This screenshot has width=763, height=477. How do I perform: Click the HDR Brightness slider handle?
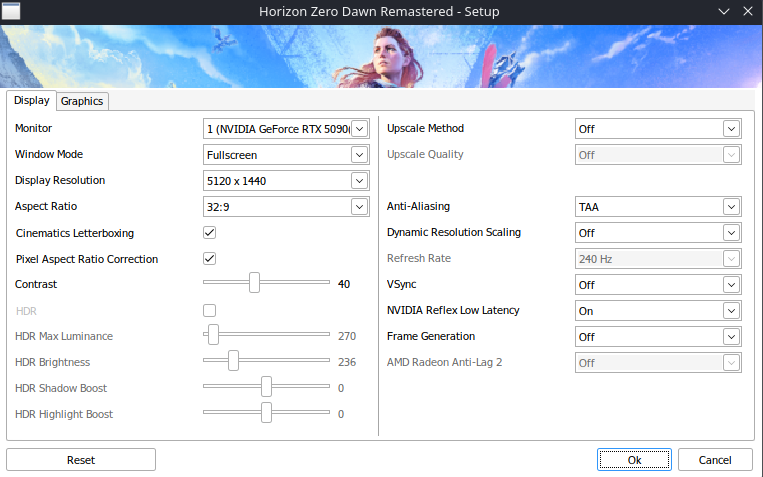[234, 360]
